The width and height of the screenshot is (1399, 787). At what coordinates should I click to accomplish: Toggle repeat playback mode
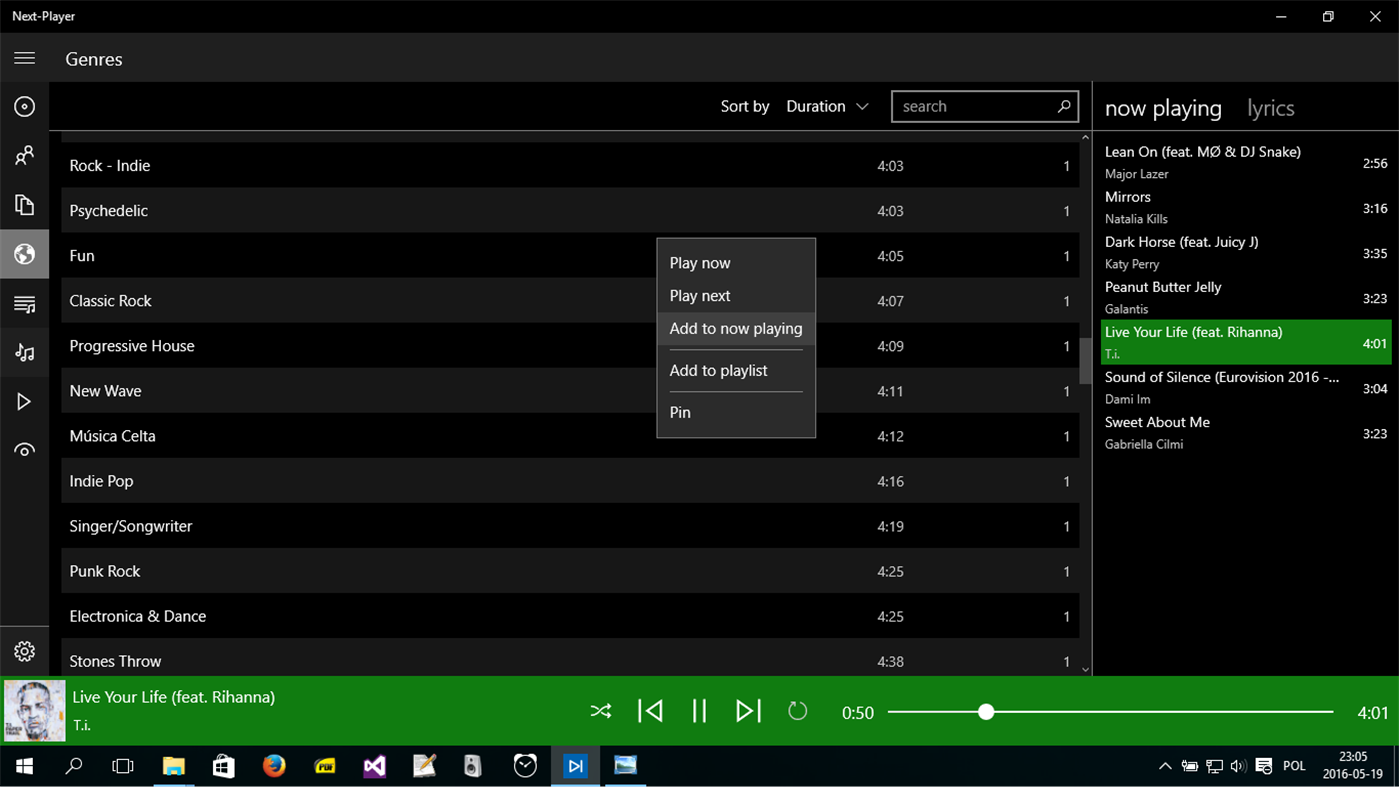(797, 710)
